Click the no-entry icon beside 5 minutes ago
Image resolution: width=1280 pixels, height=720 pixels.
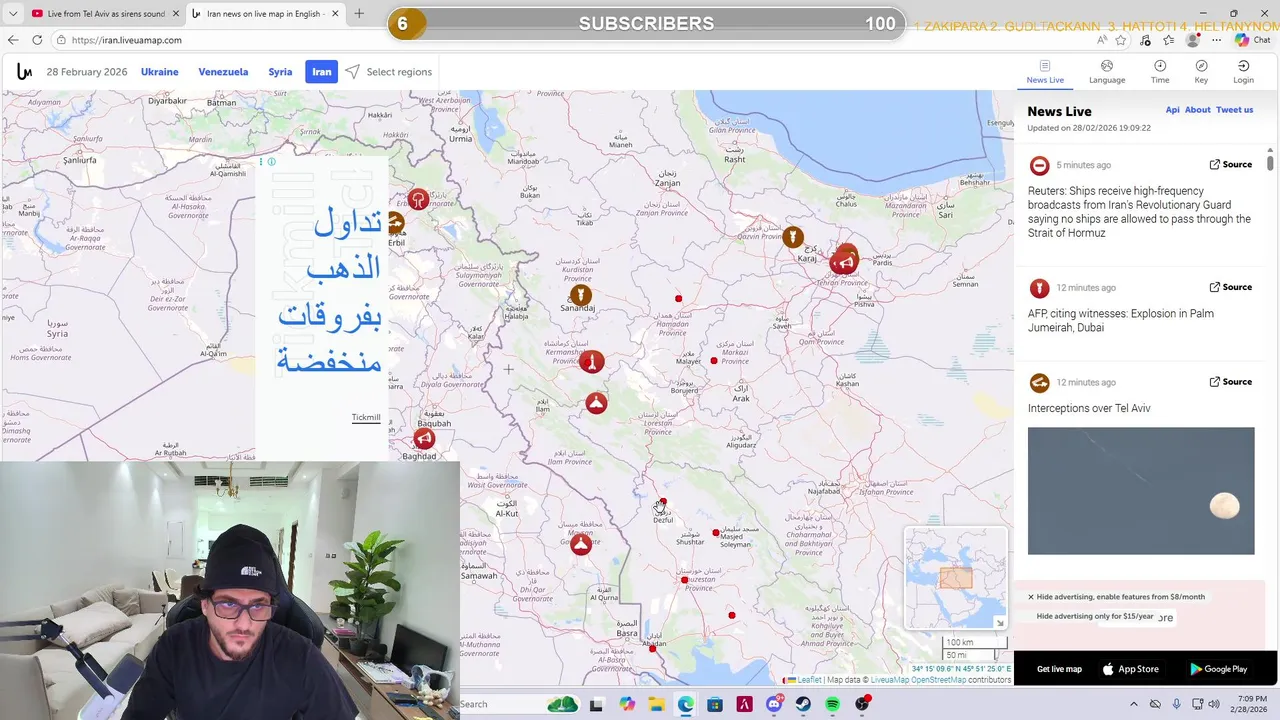(x=1039, y=165)
